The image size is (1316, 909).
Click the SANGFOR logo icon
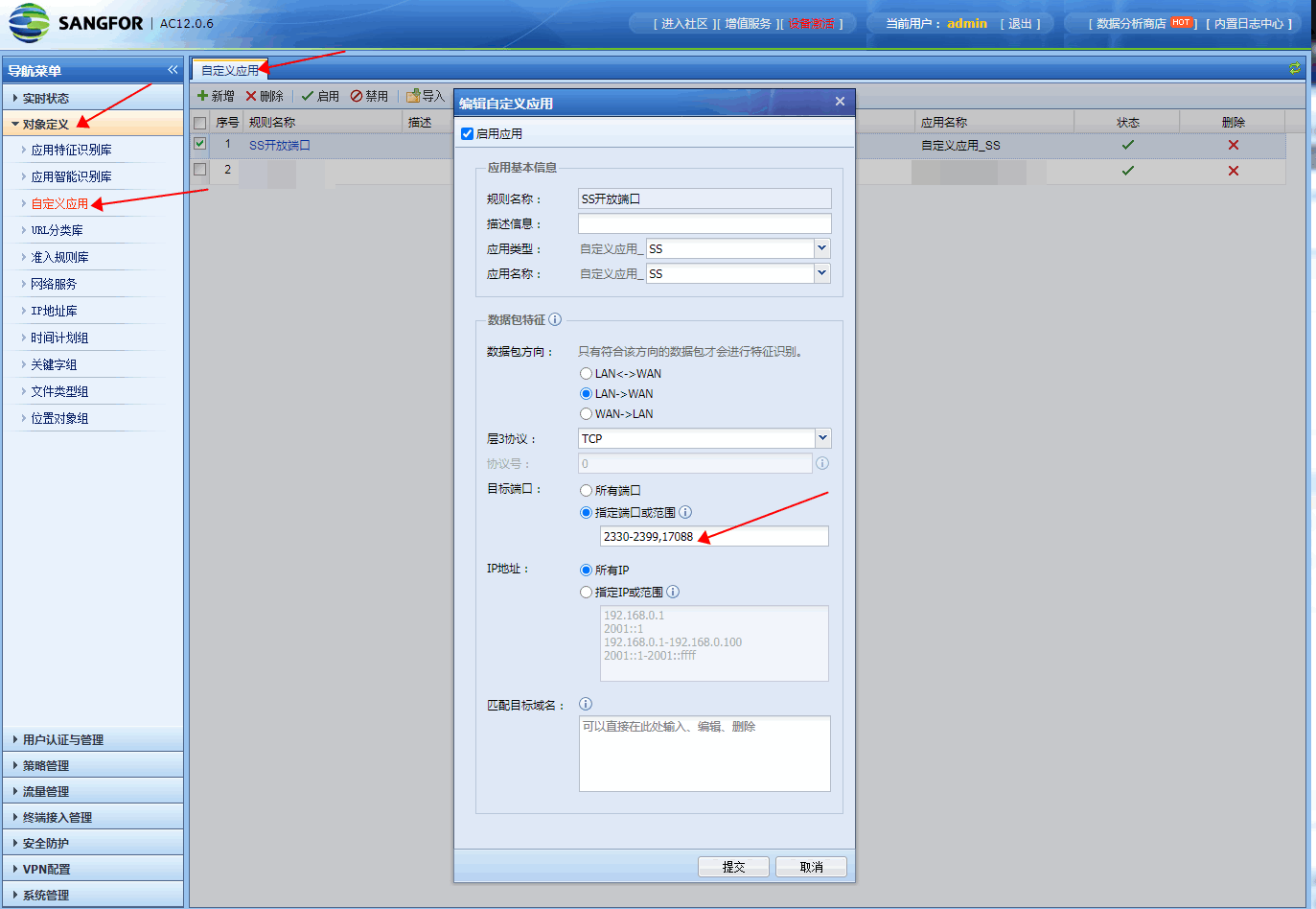29,23
